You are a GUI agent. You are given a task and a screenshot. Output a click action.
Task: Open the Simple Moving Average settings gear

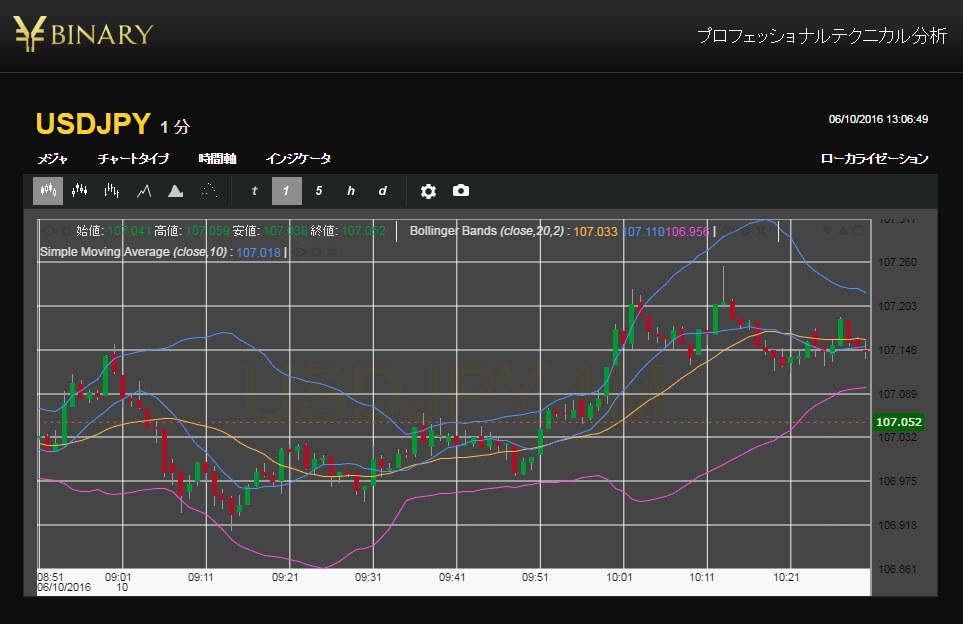tap(317, 252)
